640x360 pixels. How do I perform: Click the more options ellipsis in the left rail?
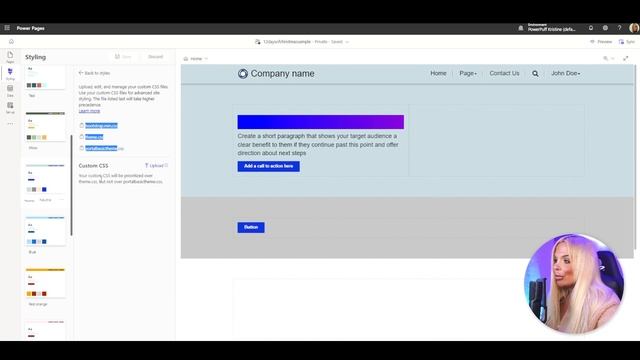(10, 123)
